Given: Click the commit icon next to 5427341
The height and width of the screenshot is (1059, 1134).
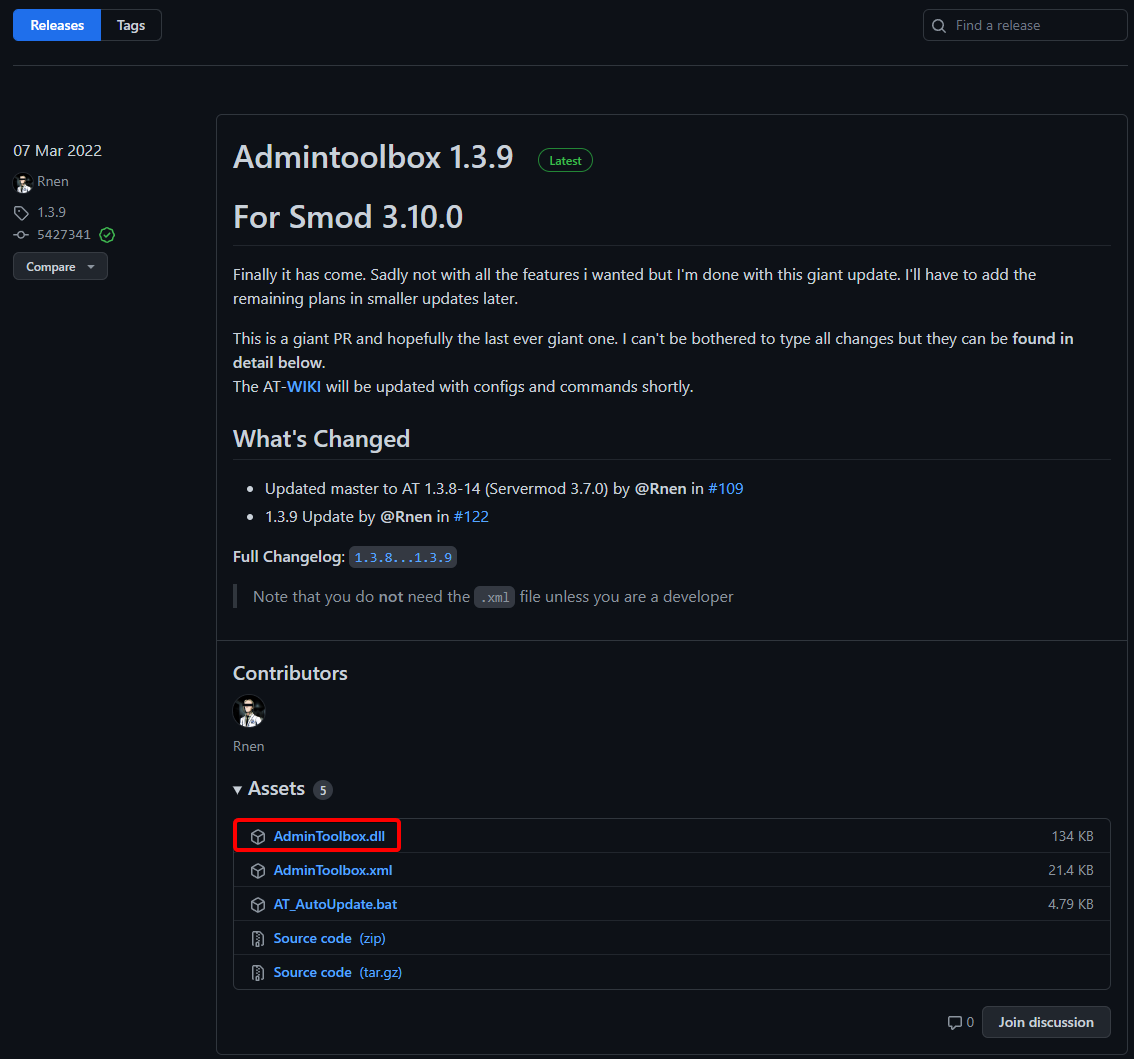Looking at the screenshot, I should point(20,234).
